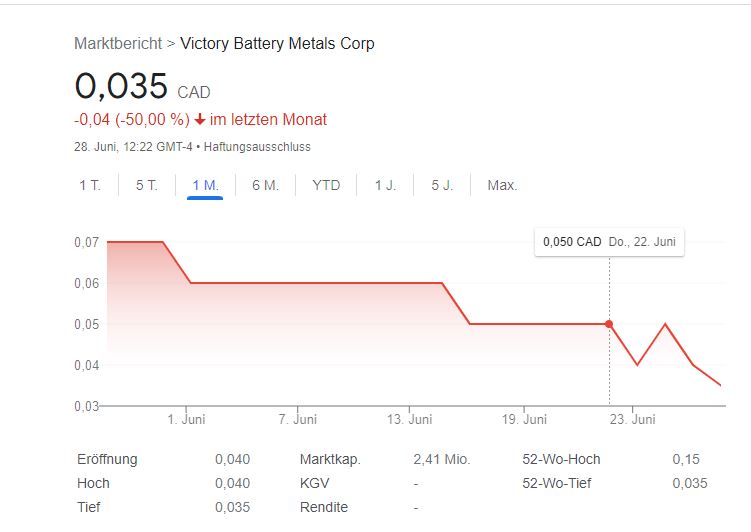Viewport: 751px width, 532px height.
Task: Open the YTD chart view
Action: click(326, 185)
